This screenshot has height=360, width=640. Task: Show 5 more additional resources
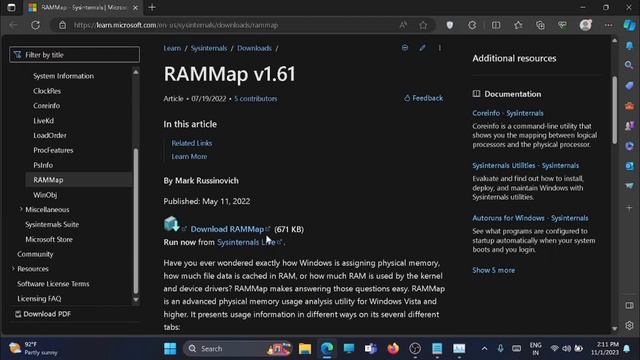tap(493, 270)
